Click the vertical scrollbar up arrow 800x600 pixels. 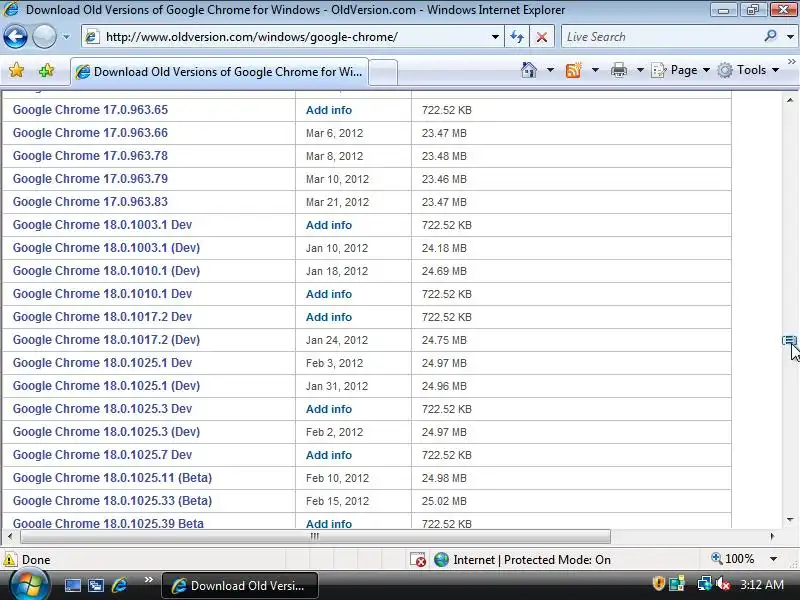coord(790,100)
